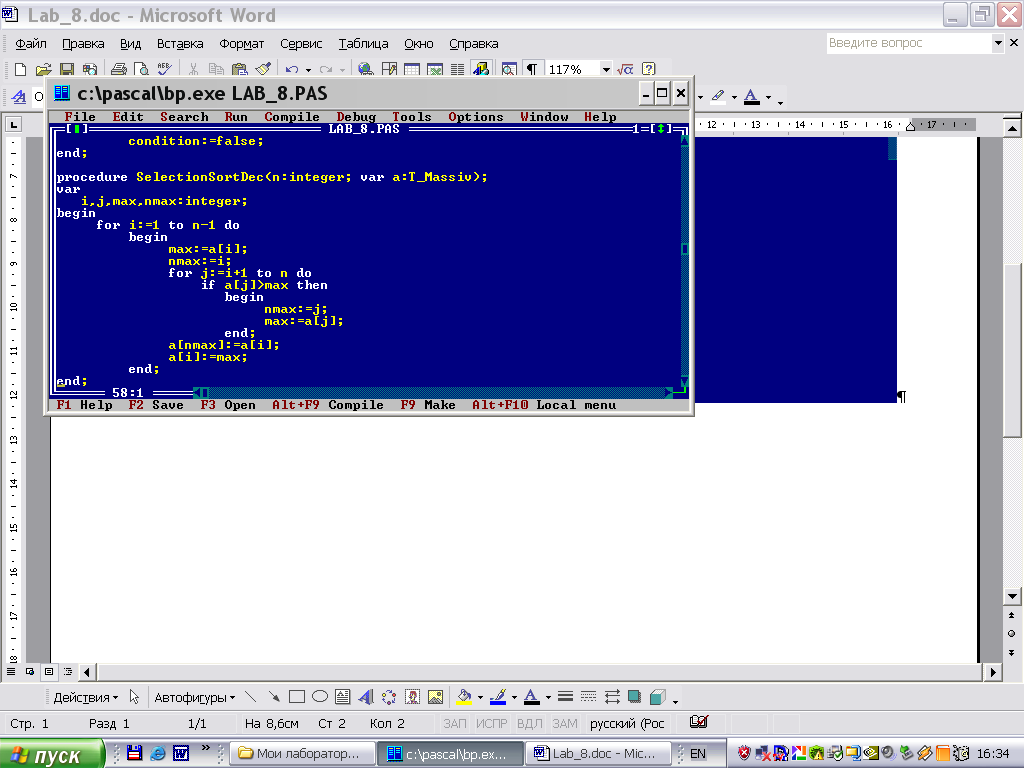The image size is (1024, 768).
Task: Insert a Text Box from drawing toolbar
Action: click(342, 697)
